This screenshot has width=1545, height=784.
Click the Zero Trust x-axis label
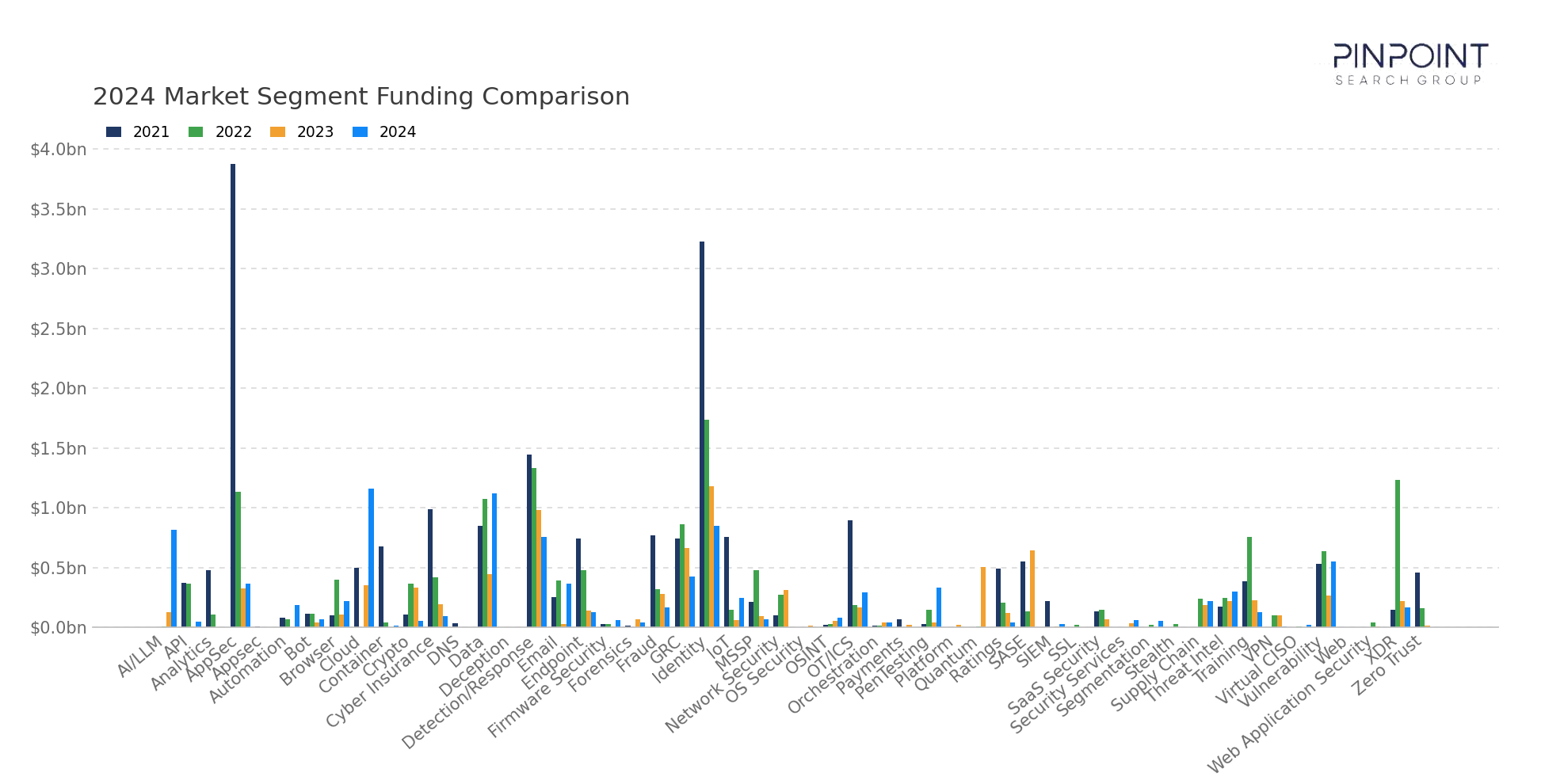1387,665
